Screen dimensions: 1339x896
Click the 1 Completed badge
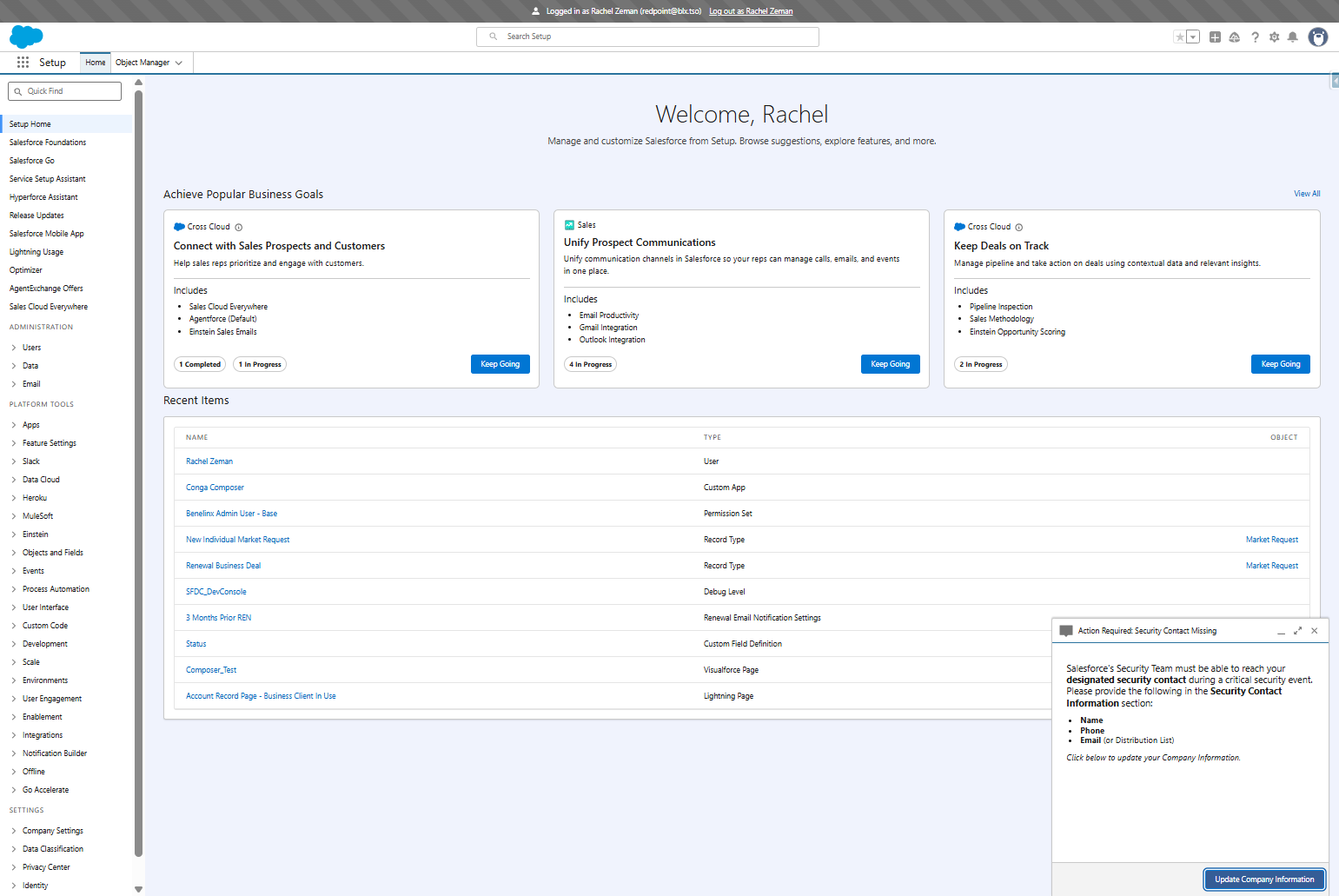[200, 364]
